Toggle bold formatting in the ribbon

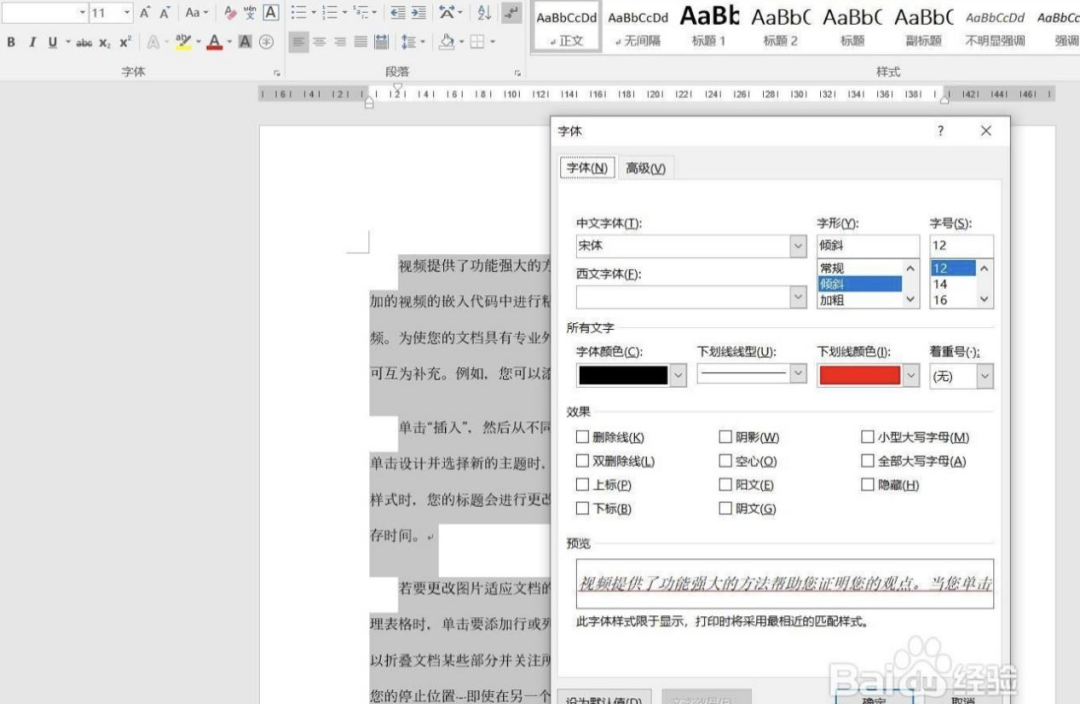tap(11, 42)
